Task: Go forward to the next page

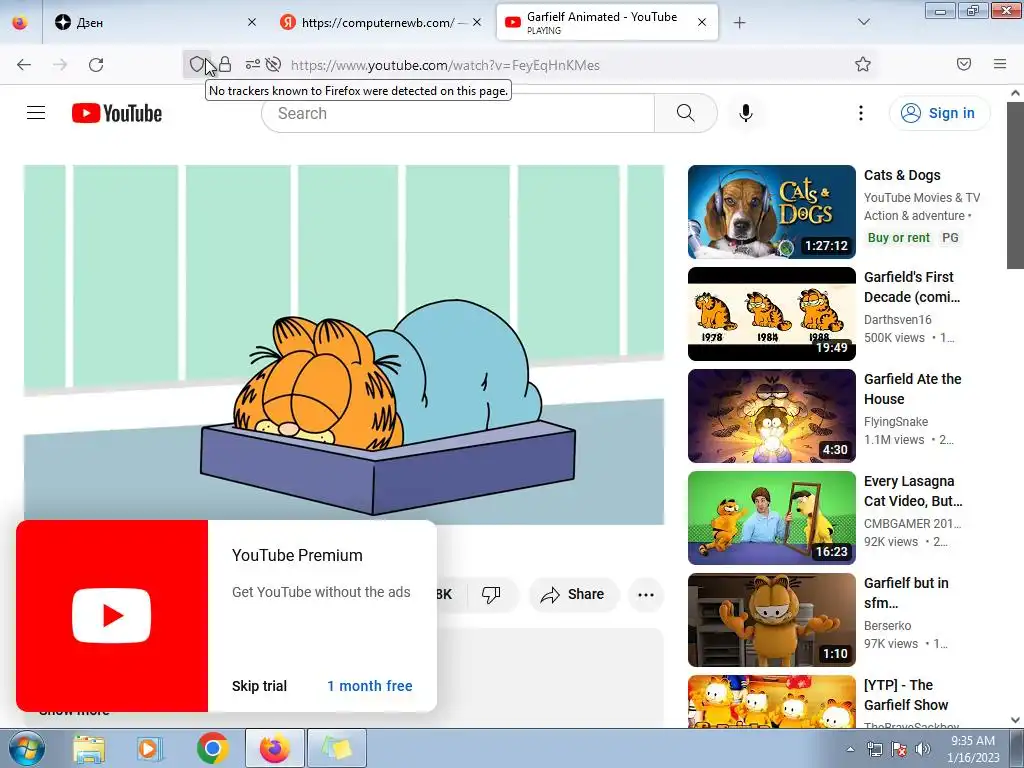Action: tap(60, 65)
